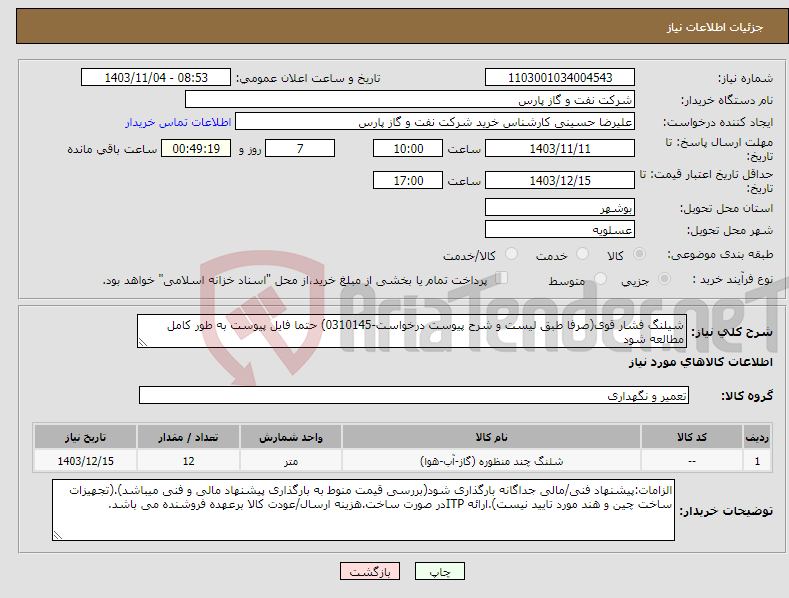Click response deadline date 1403/11/11
Screen dimensions: 789x598
tap(560, 148)
